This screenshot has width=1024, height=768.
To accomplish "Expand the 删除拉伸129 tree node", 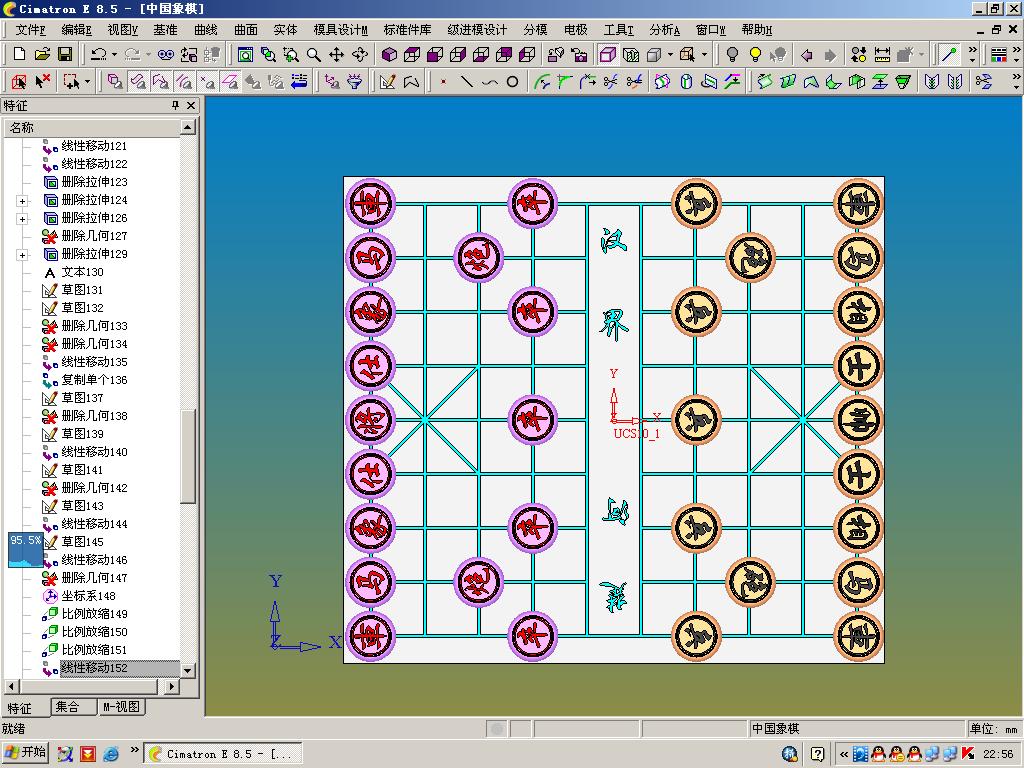I will pos(22,255).
